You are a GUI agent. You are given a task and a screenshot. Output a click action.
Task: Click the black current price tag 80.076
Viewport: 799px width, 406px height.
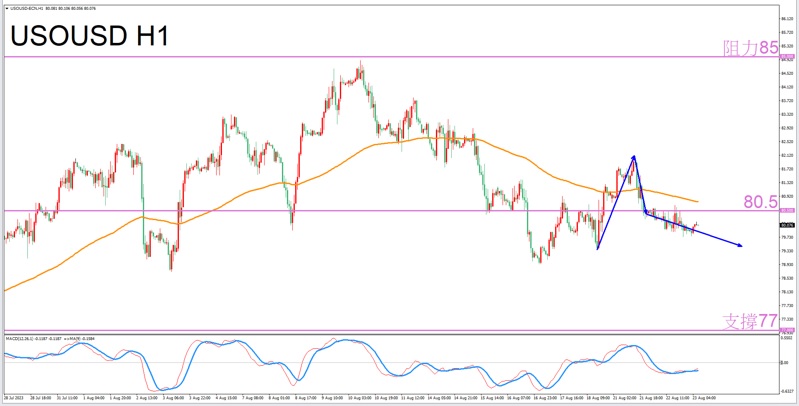coord(787,225)
